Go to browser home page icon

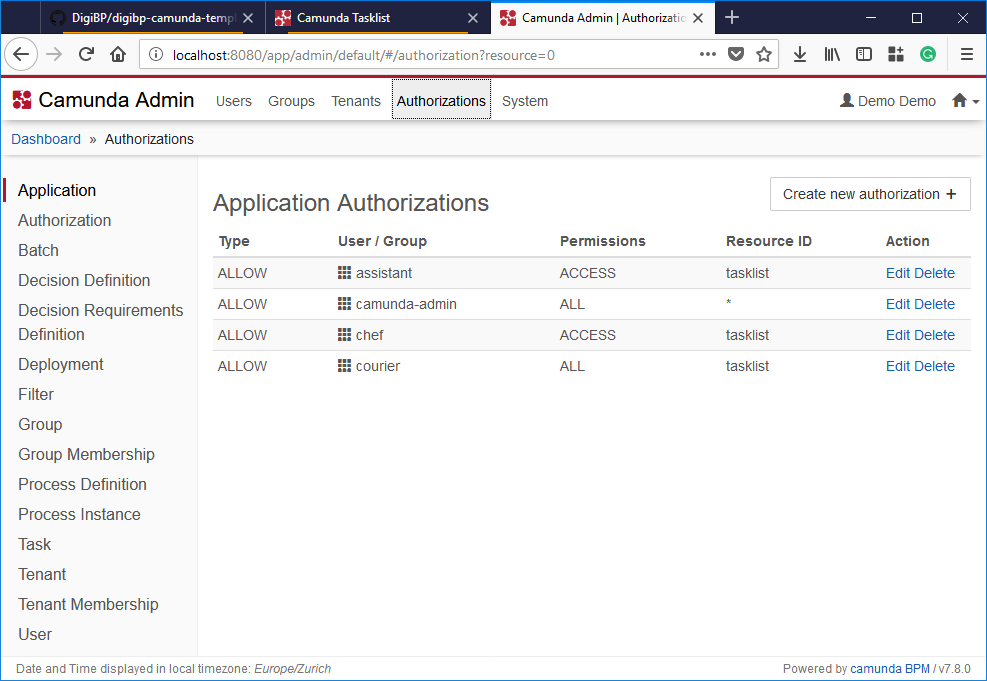(118, 55)
